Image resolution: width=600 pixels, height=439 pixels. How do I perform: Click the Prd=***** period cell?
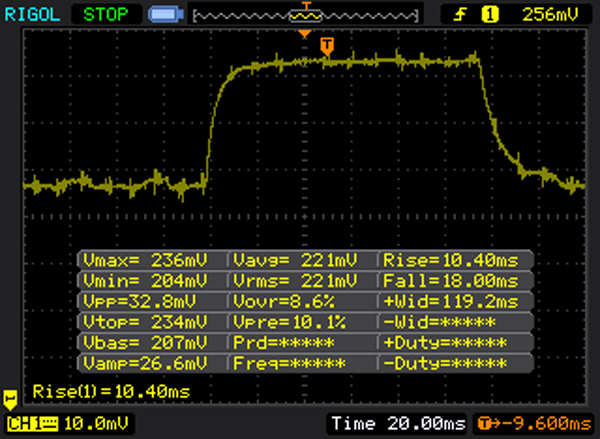(x=284, y=343)
